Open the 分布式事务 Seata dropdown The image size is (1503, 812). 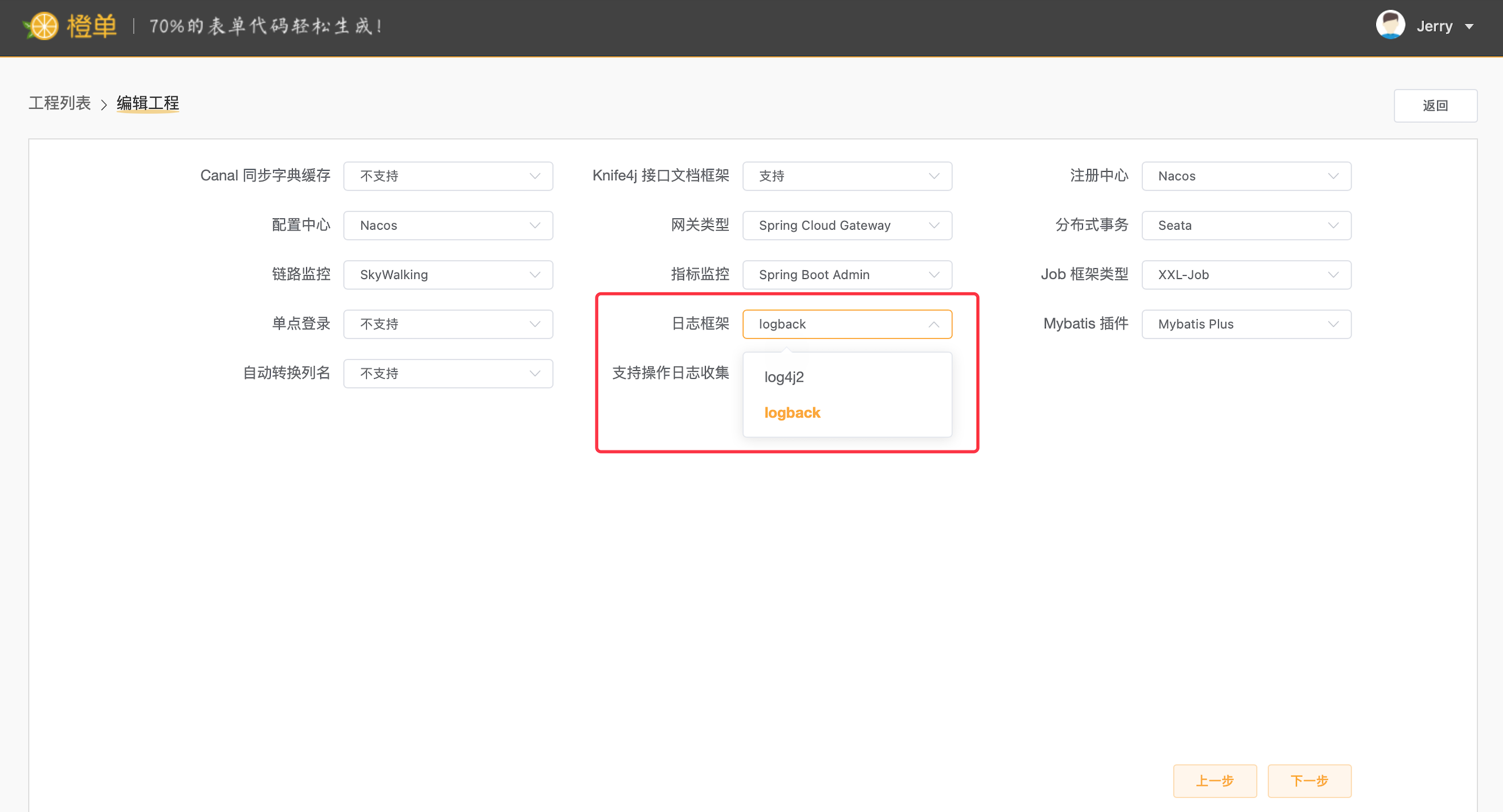tap(1246, 226)
